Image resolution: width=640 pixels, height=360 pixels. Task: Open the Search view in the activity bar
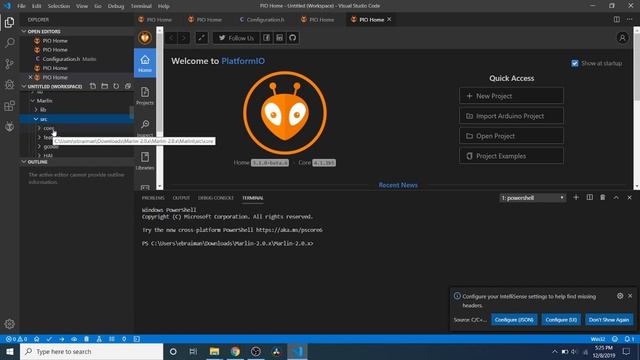[x=9, y=42]
